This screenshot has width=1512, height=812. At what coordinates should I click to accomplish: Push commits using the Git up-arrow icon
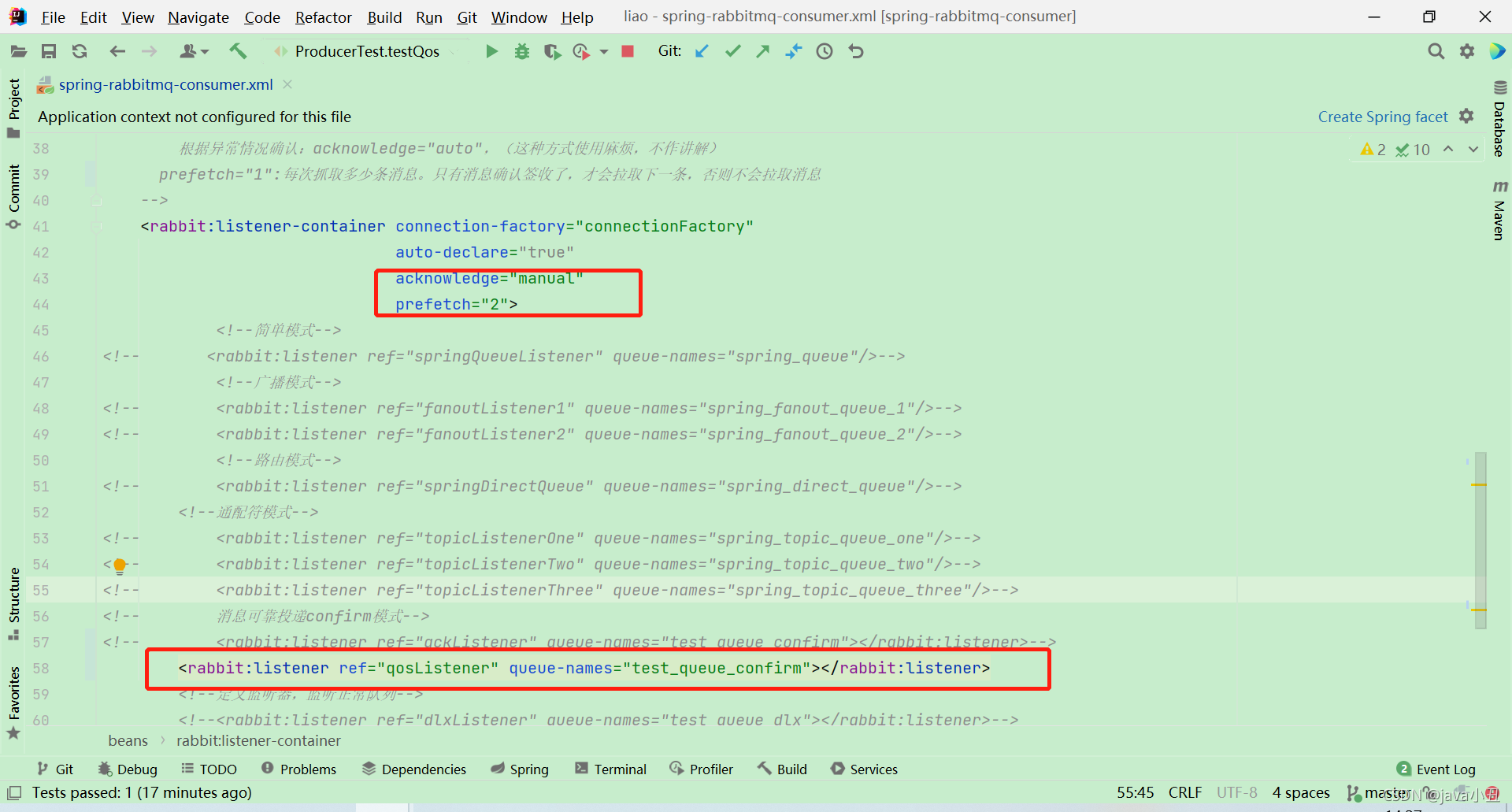(763, 51)
